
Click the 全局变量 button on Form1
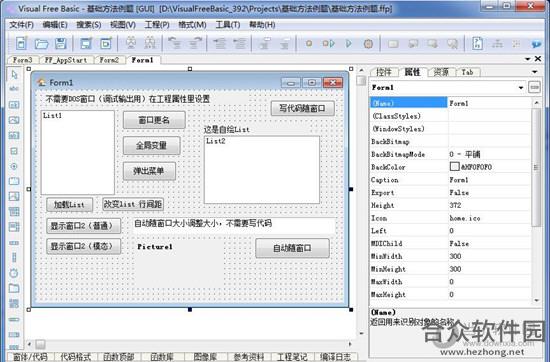(152, 145)
